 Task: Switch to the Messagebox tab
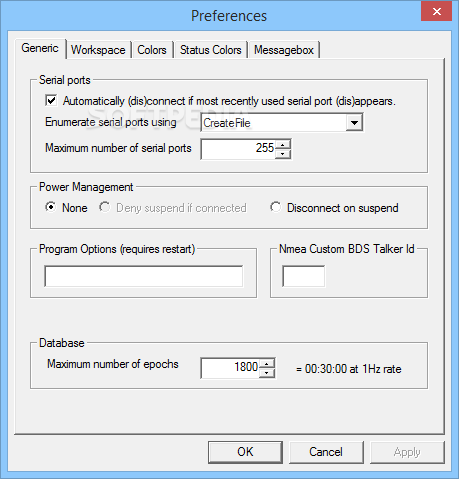click(284, 50)
